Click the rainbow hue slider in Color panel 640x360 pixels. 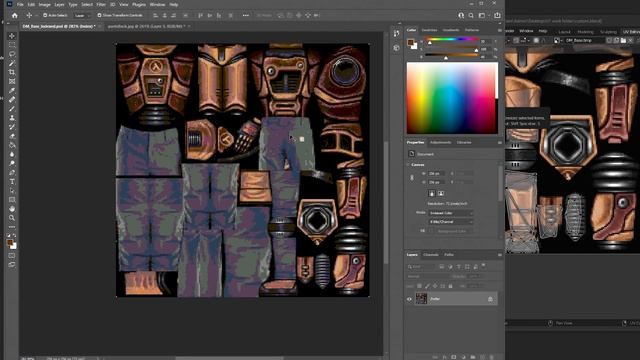452,39
